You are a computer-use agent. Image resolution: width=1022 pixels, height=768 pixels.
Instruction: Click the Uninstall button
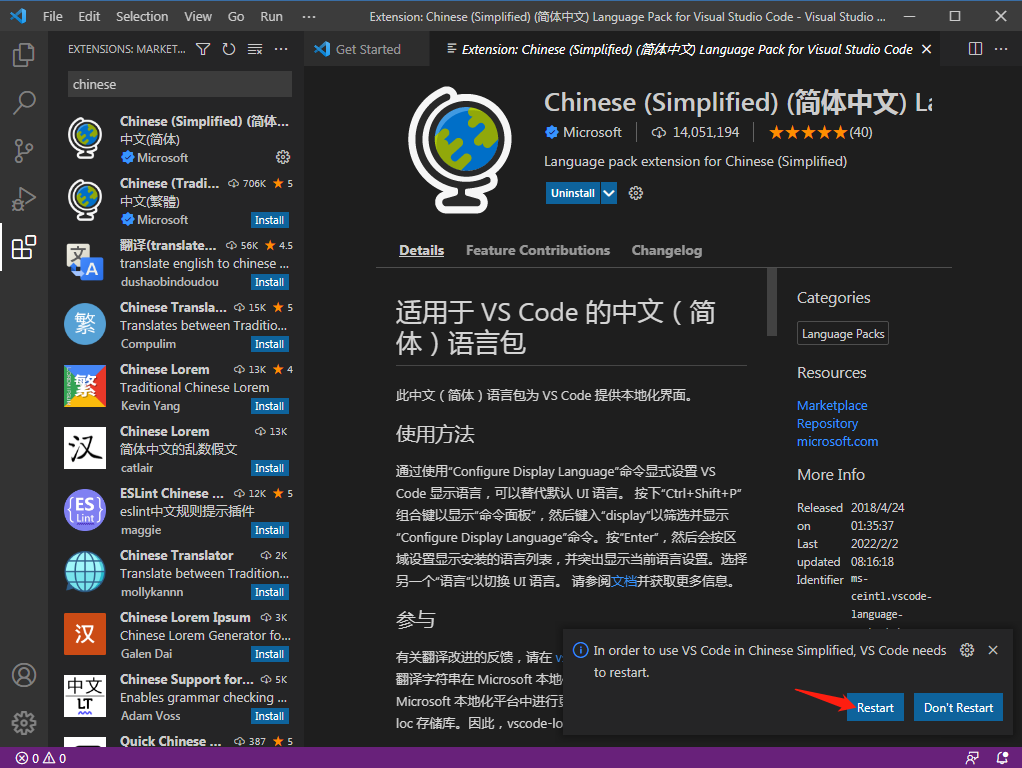[x=572, y=193]
